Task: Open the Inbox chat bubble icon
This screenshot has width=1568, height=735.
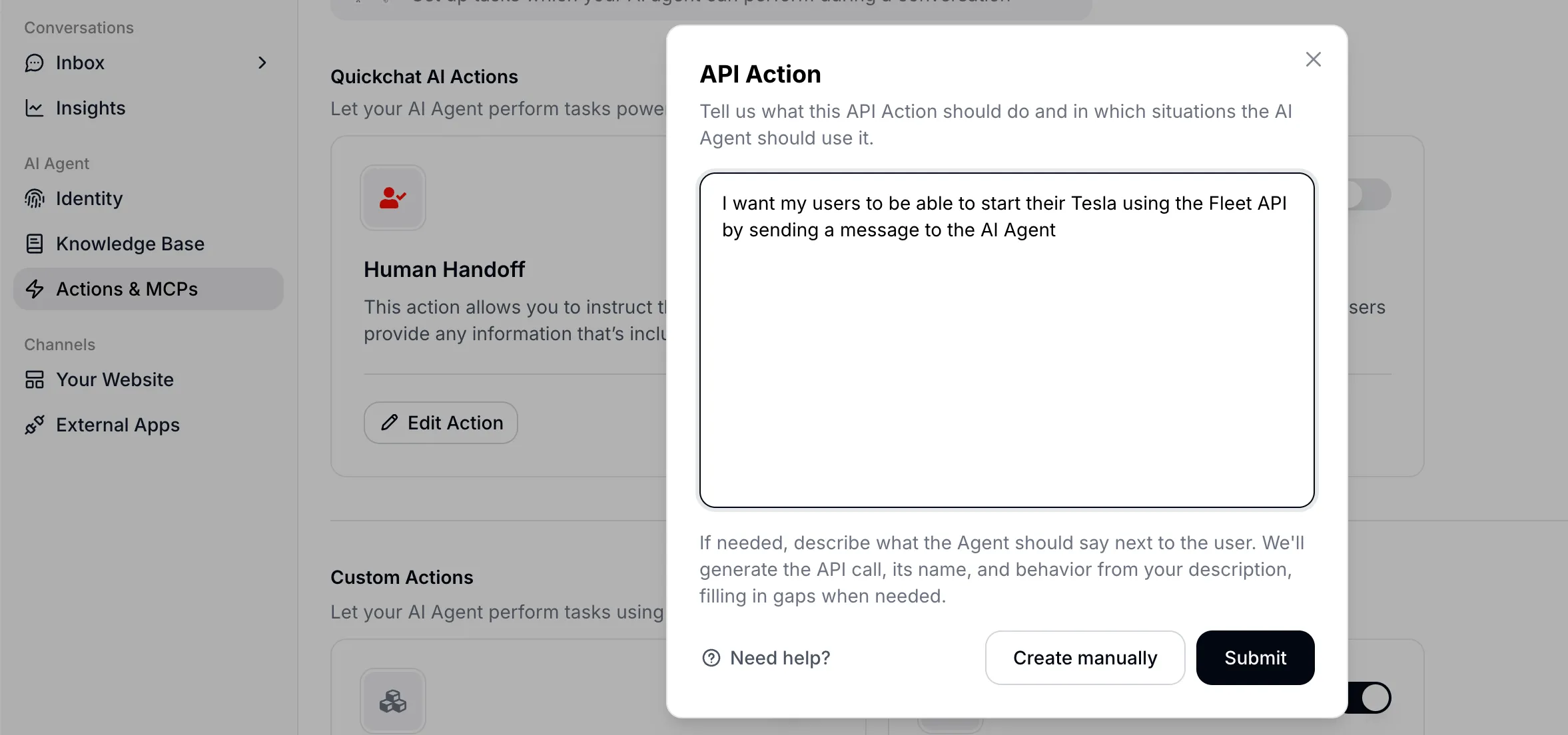Action: (x=33, y=63)
